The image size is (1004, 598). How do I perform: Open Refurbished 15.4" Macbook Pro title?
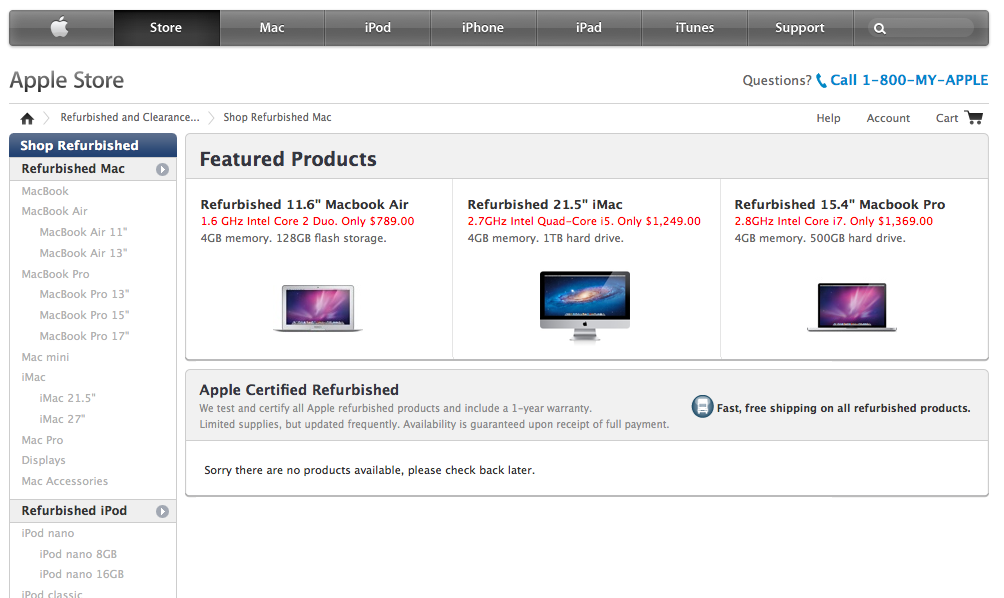tap(839, 204)
